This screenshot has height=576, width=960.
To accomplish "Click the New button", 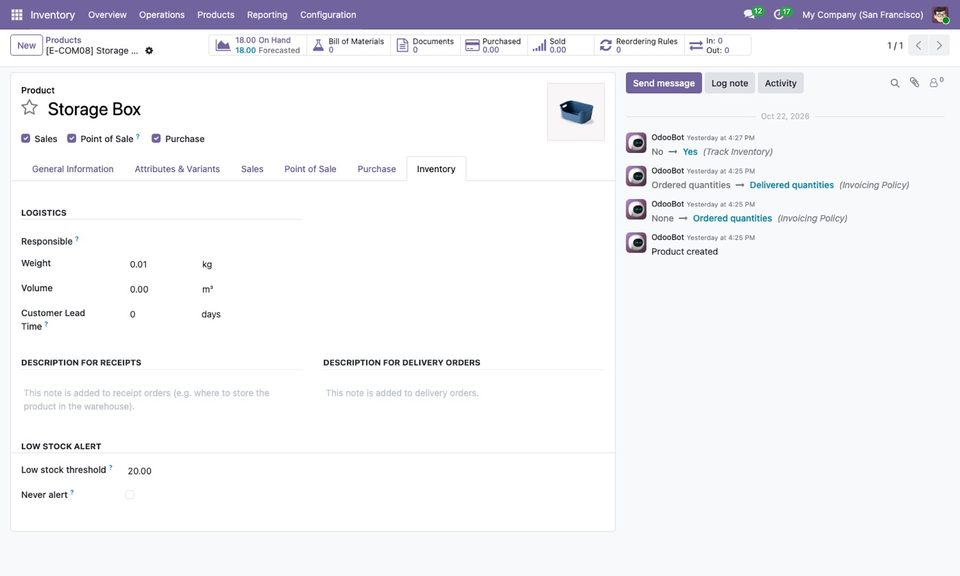I will point(26,45).
